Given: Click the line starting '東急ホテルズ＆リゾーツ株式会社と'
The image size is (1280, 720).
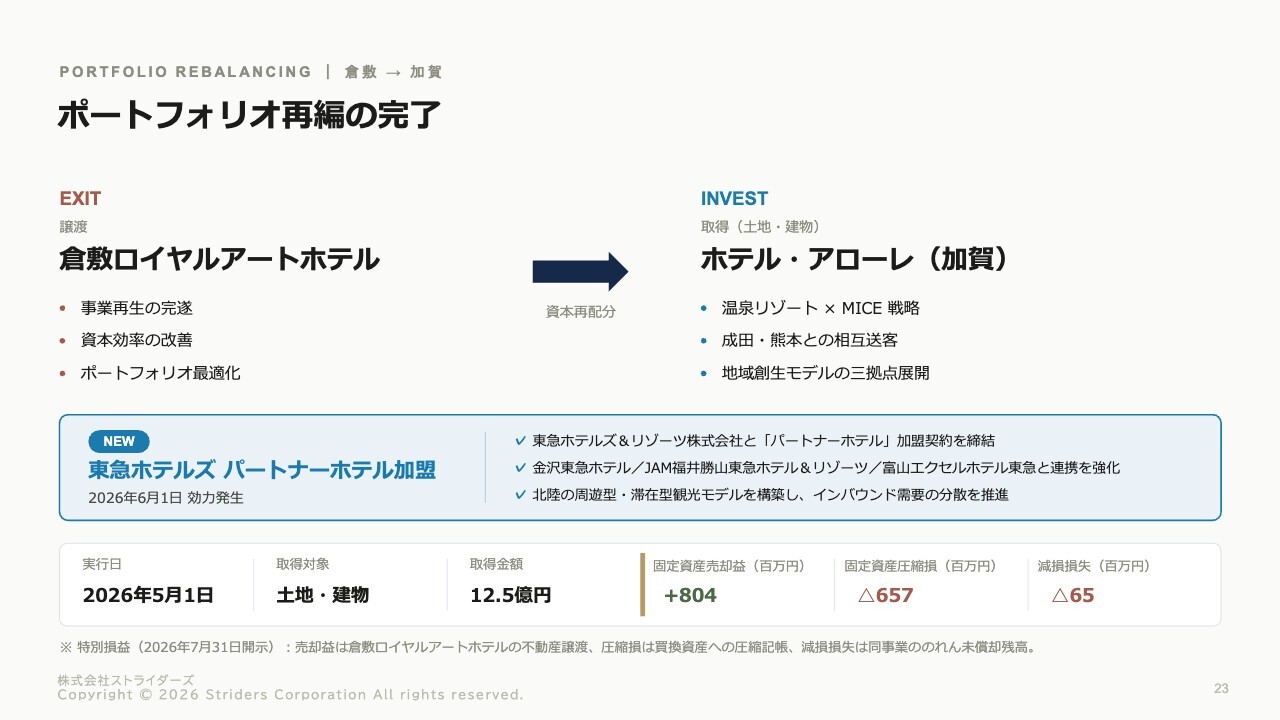Looking at the screenshot, I should pos(764,440).
